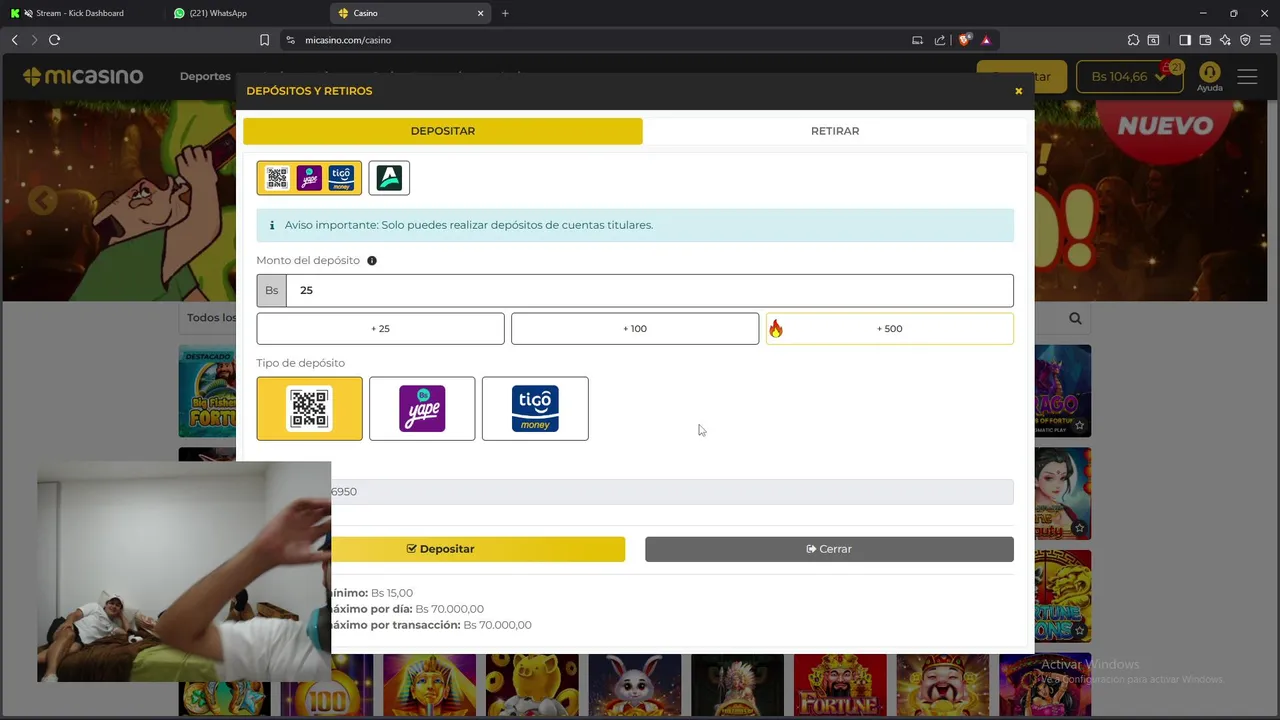Open the Egyptian pharaoh slot thumbnail
The width and height of the screenshot is (1280, 720).
tap(429, 685)
